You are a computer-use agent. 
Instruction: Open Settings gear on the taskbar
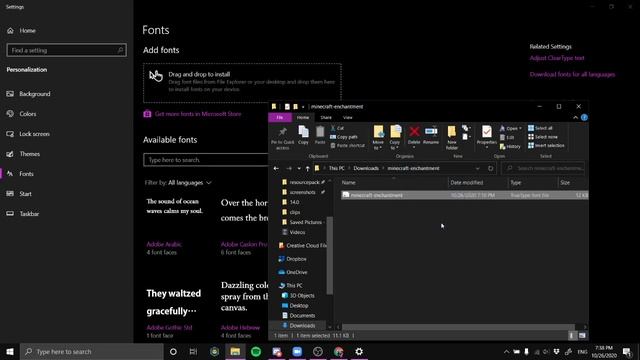click(x=359, y=351)
